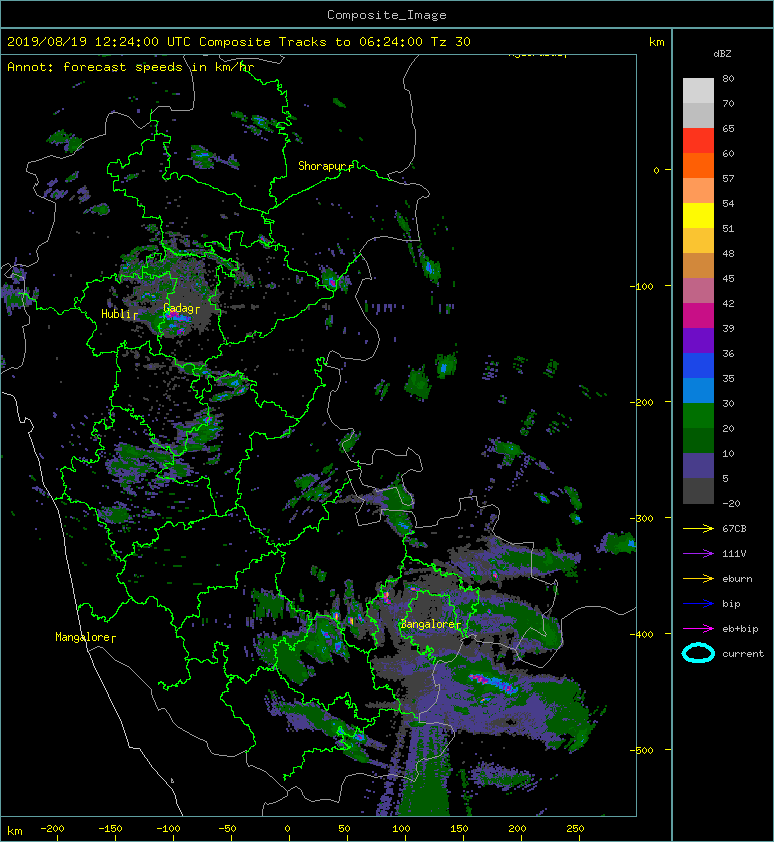Pick the light orange swatch below 57

click(x=698, y=191)
